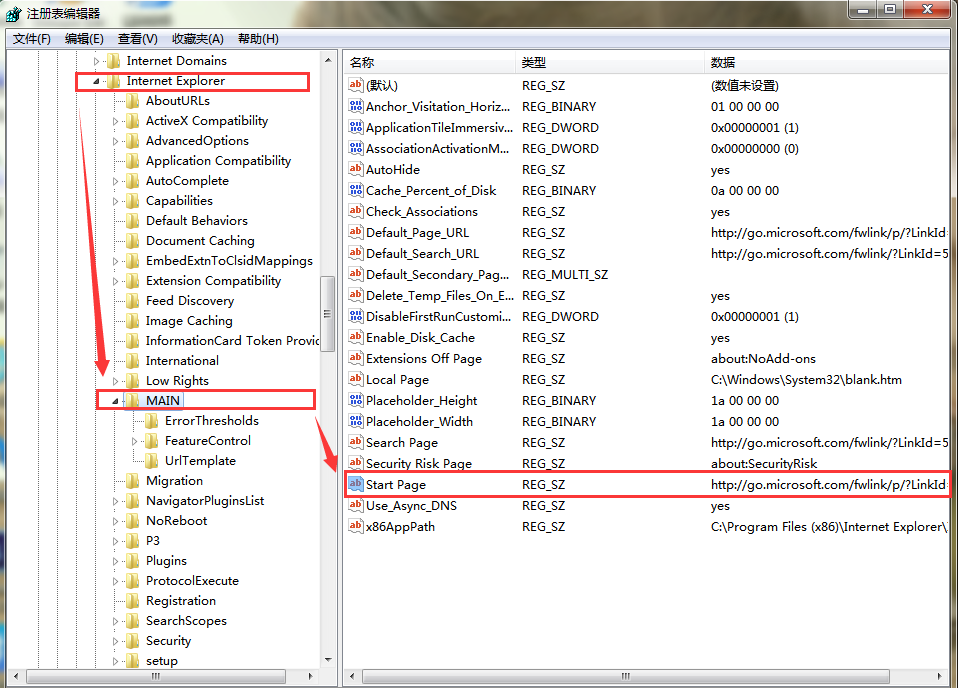The width and height of the screenshot is (958, 688).
Task: Click the Security key folder icon
Action: point(132,640)
